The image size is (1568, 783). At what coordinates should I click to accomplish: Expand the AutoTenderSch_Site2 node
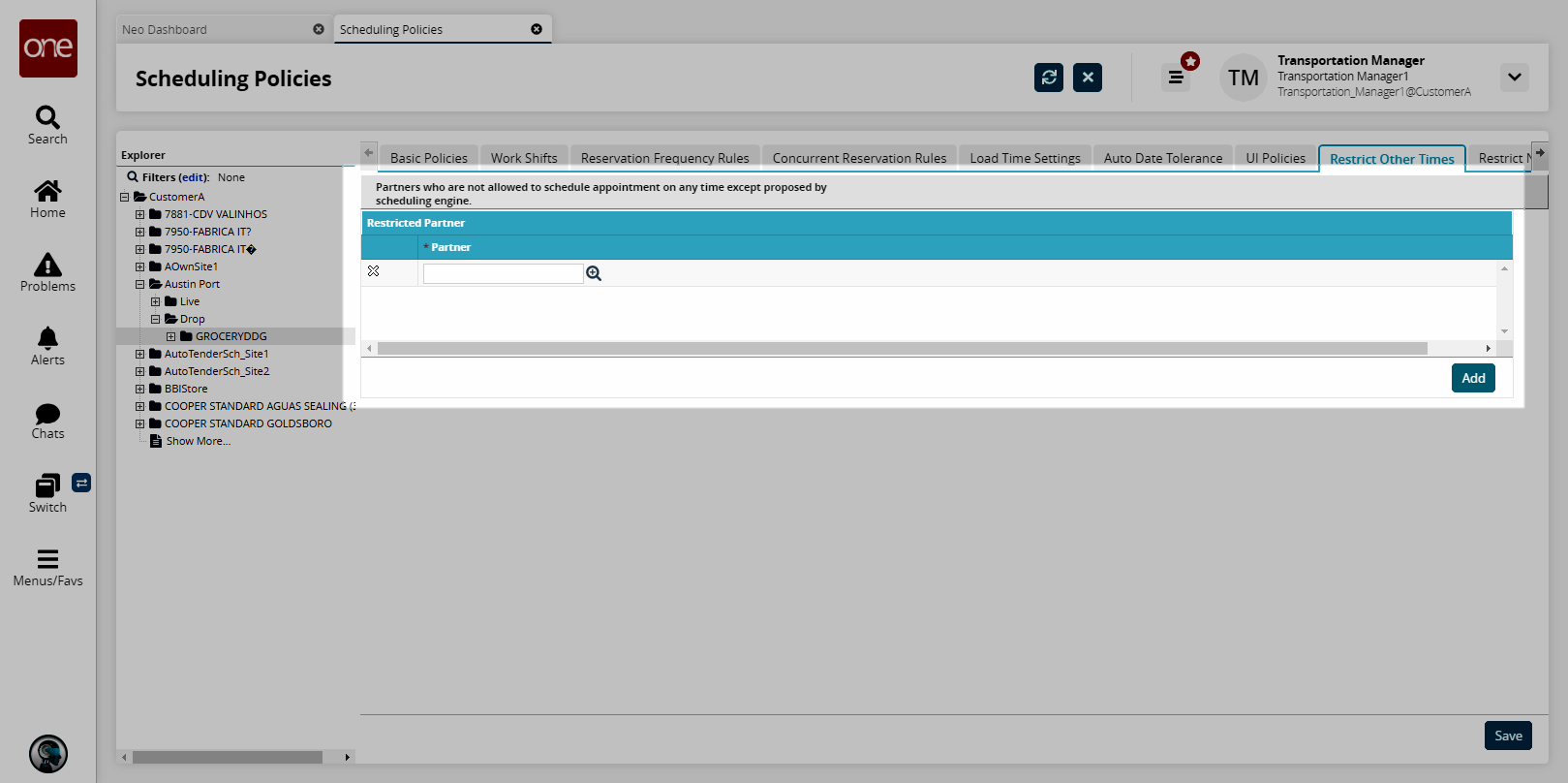(140, 371)
